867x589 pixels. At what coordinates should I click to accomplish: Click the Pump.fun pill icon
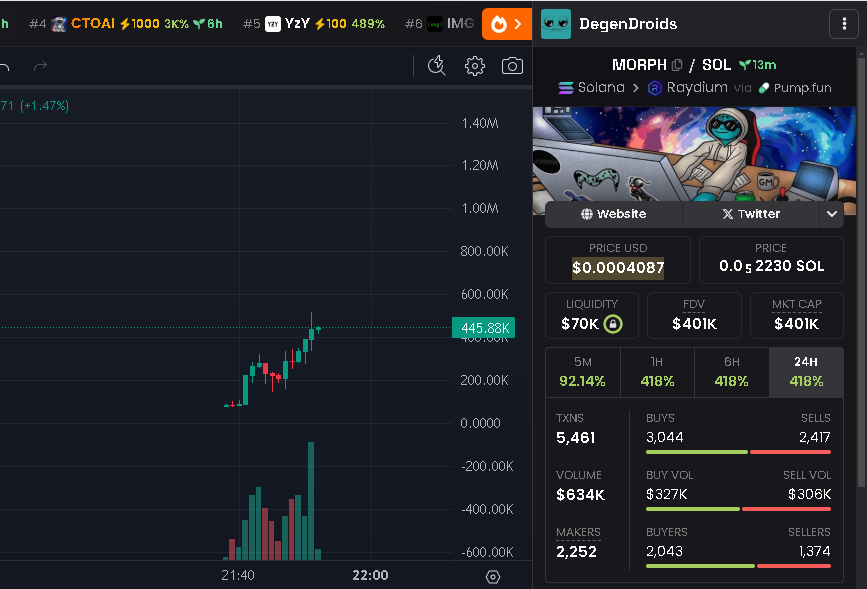point(764,88)
